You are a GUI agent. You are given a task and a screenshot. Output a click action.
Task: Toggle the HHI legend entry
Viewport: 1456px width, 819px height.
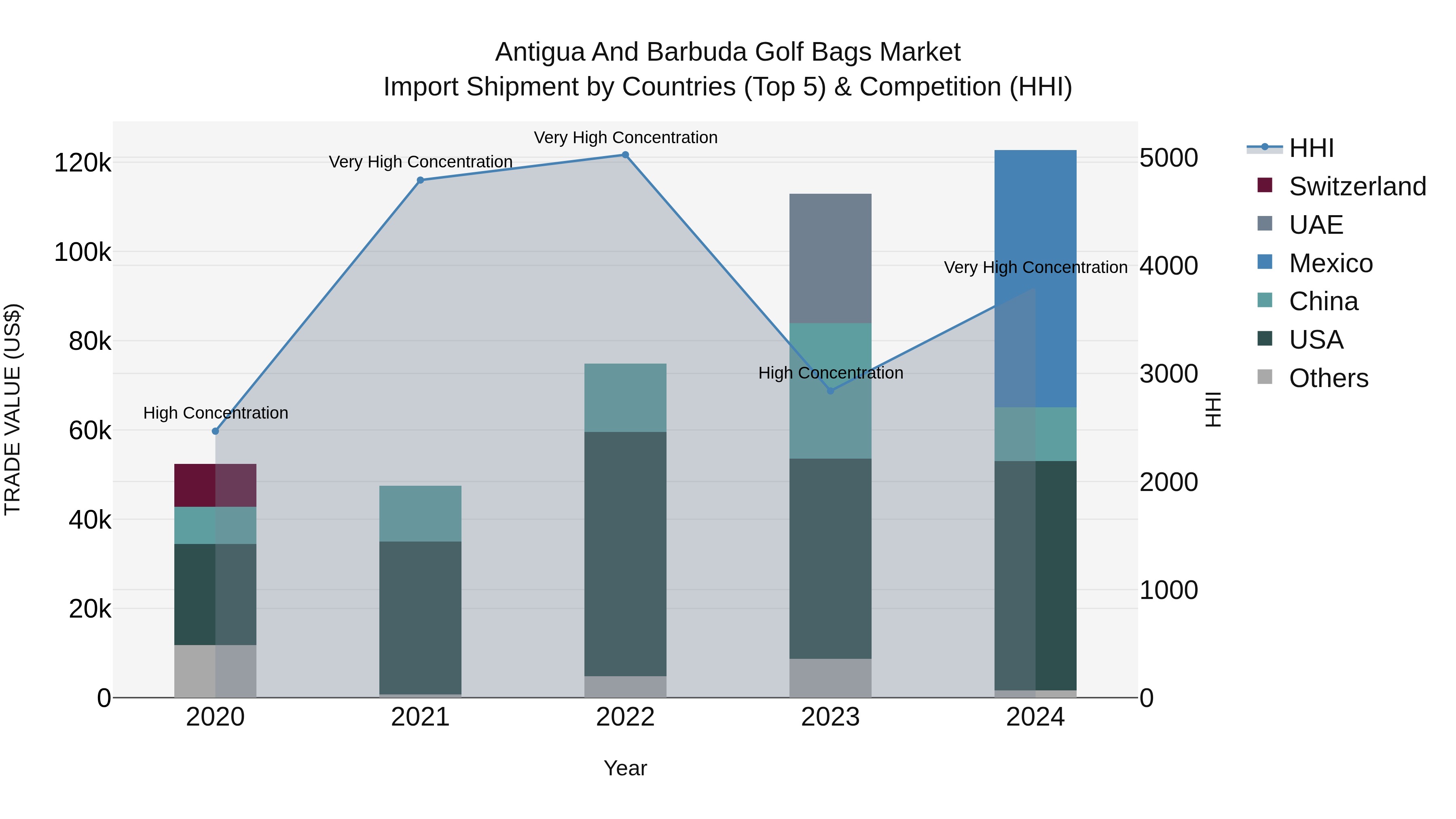pyautogui.click(x=1291, y=148)
